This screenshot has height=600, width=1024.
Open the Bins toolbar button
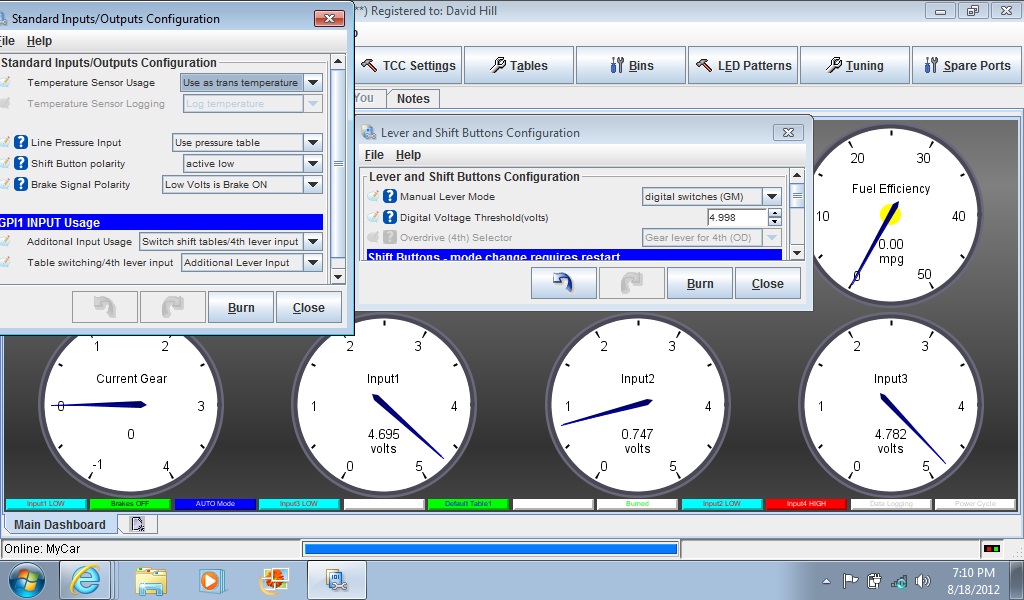click(x=631, y=65)
